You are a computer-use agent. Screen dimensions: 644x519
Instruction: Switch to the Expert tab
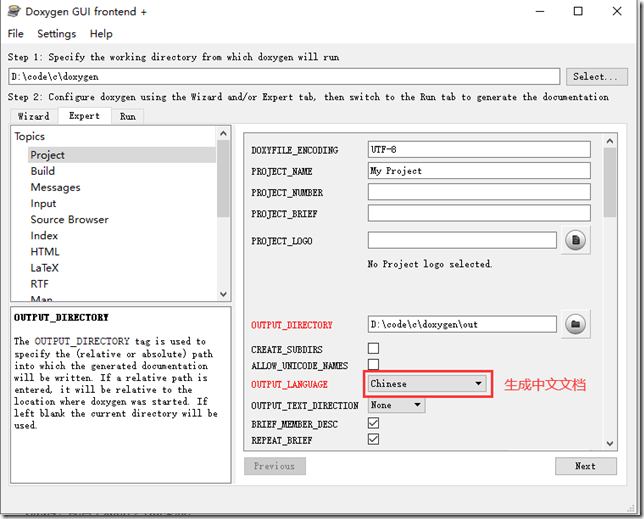84,116
